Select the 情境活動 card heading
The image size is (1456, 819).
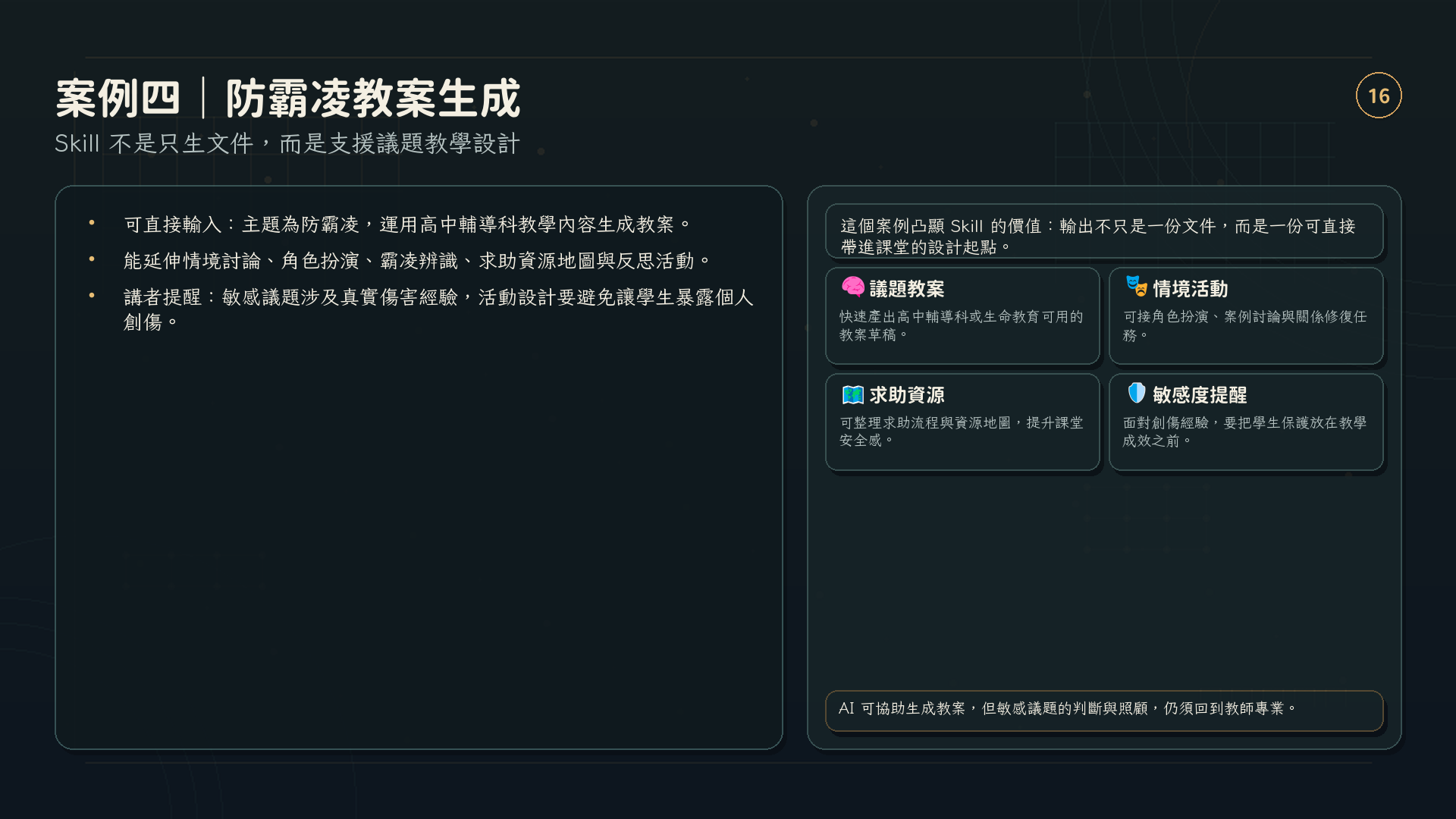point(1191,289)
